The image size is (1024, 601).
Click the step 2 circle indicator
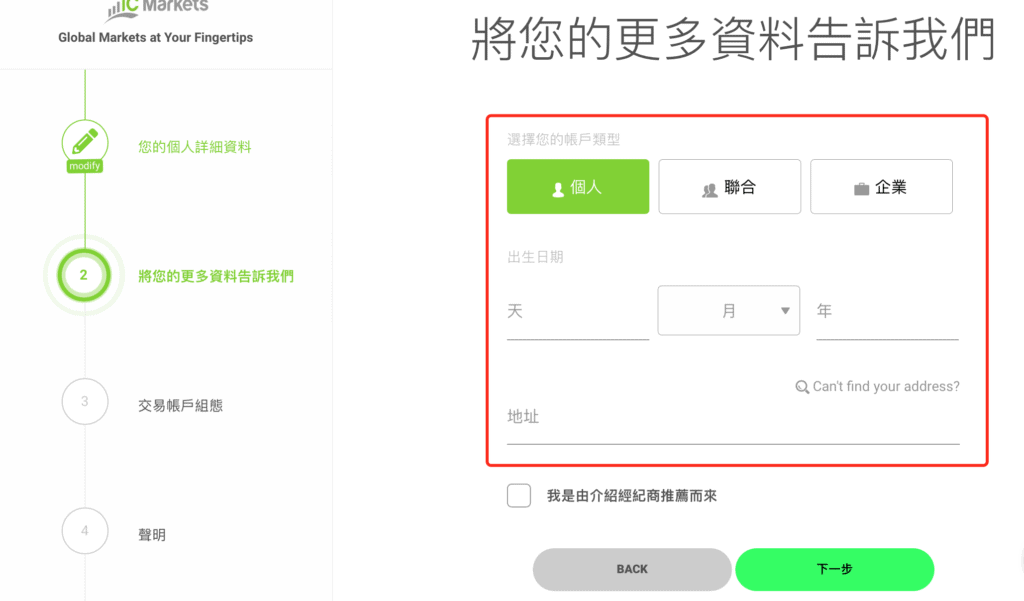84,275
